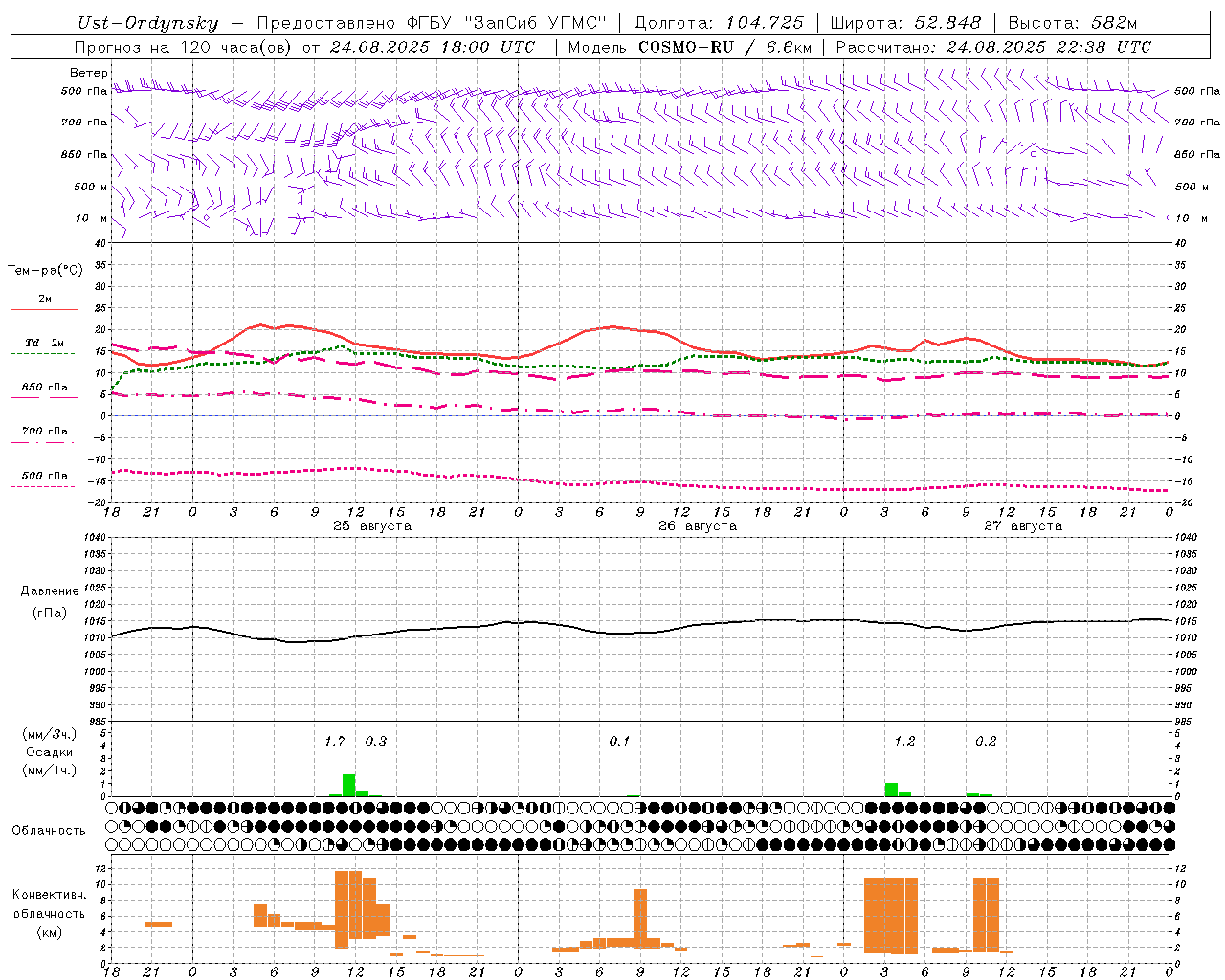1225x980 pixels.
Task: Click line sample under the 2м legend
Action: coord(45,309)
